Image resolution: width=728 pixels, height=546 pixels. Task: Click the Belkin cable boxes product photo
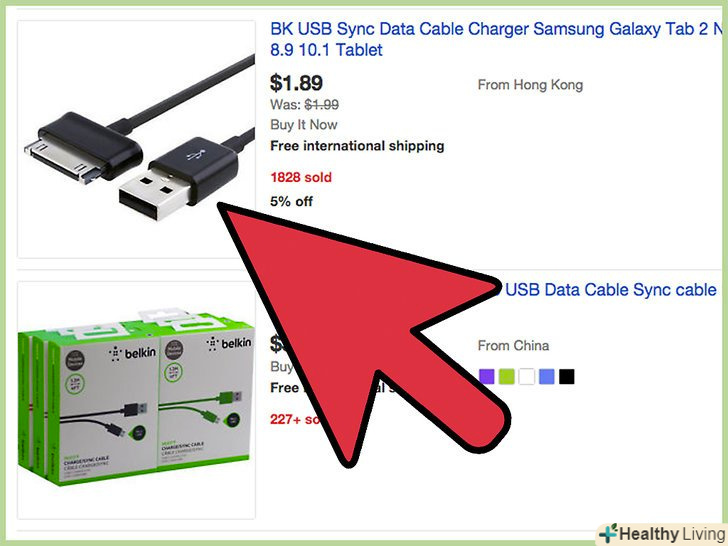[136, 400]
